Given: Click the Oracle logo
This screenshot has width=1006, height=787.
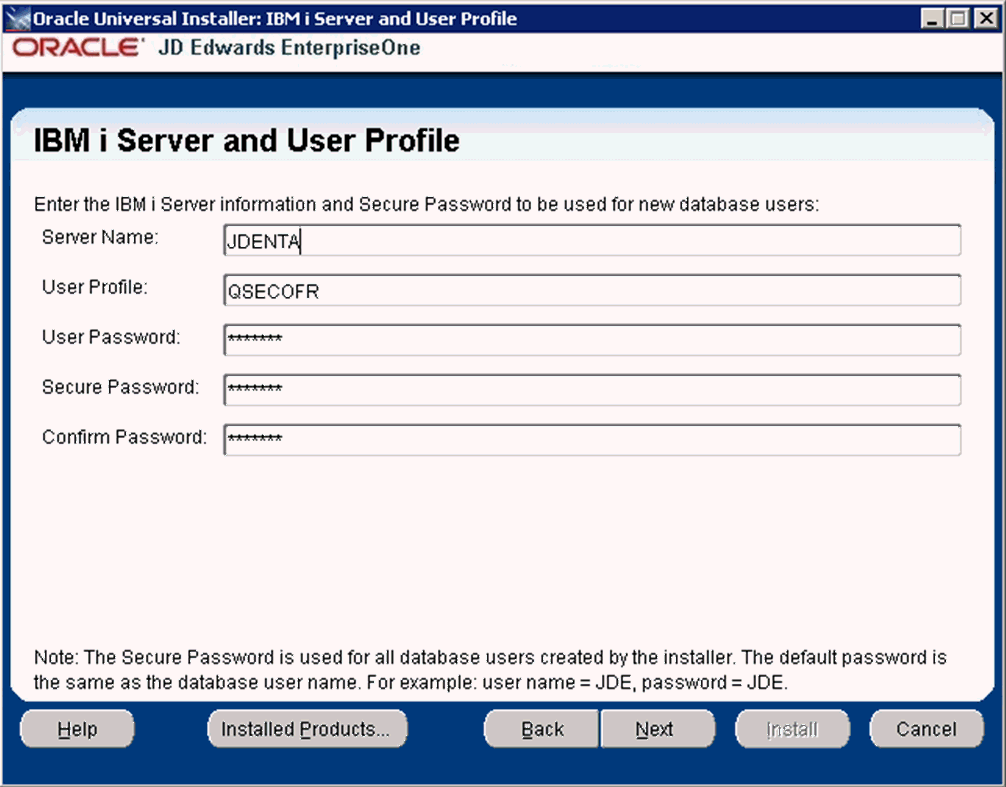Looking at the screenshot, I should [x=77, y=47].
